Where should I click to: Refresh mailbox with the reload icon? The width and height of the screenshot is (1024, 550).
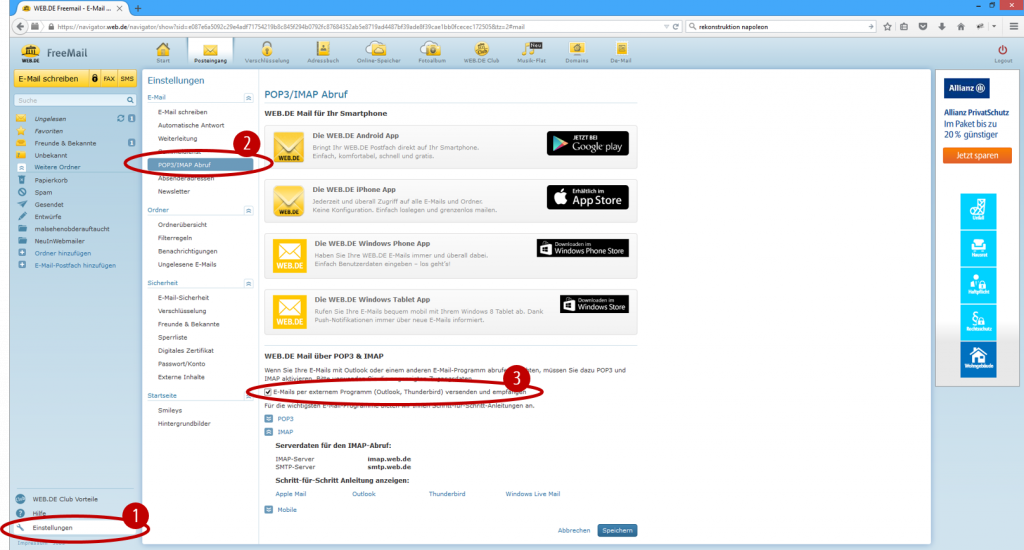120,119
